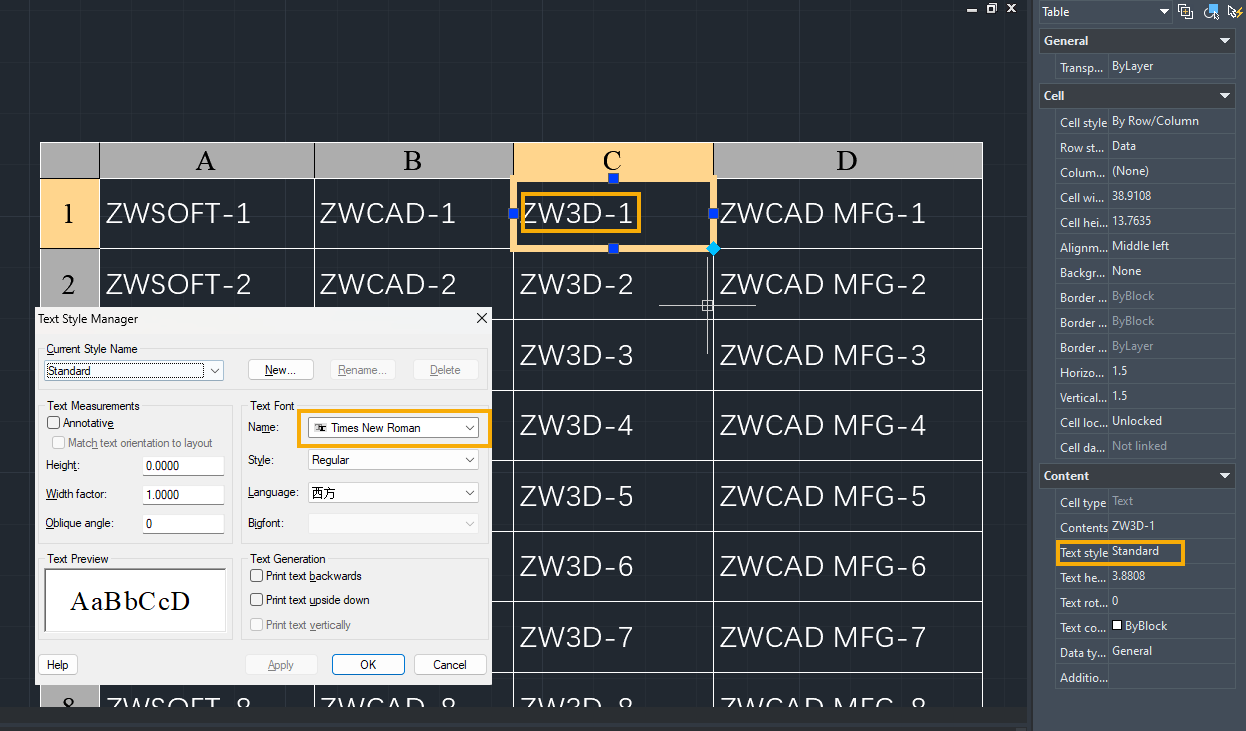Toggle Print text upside down checkbox
The image size is (1246, 731).
[257, 600]
